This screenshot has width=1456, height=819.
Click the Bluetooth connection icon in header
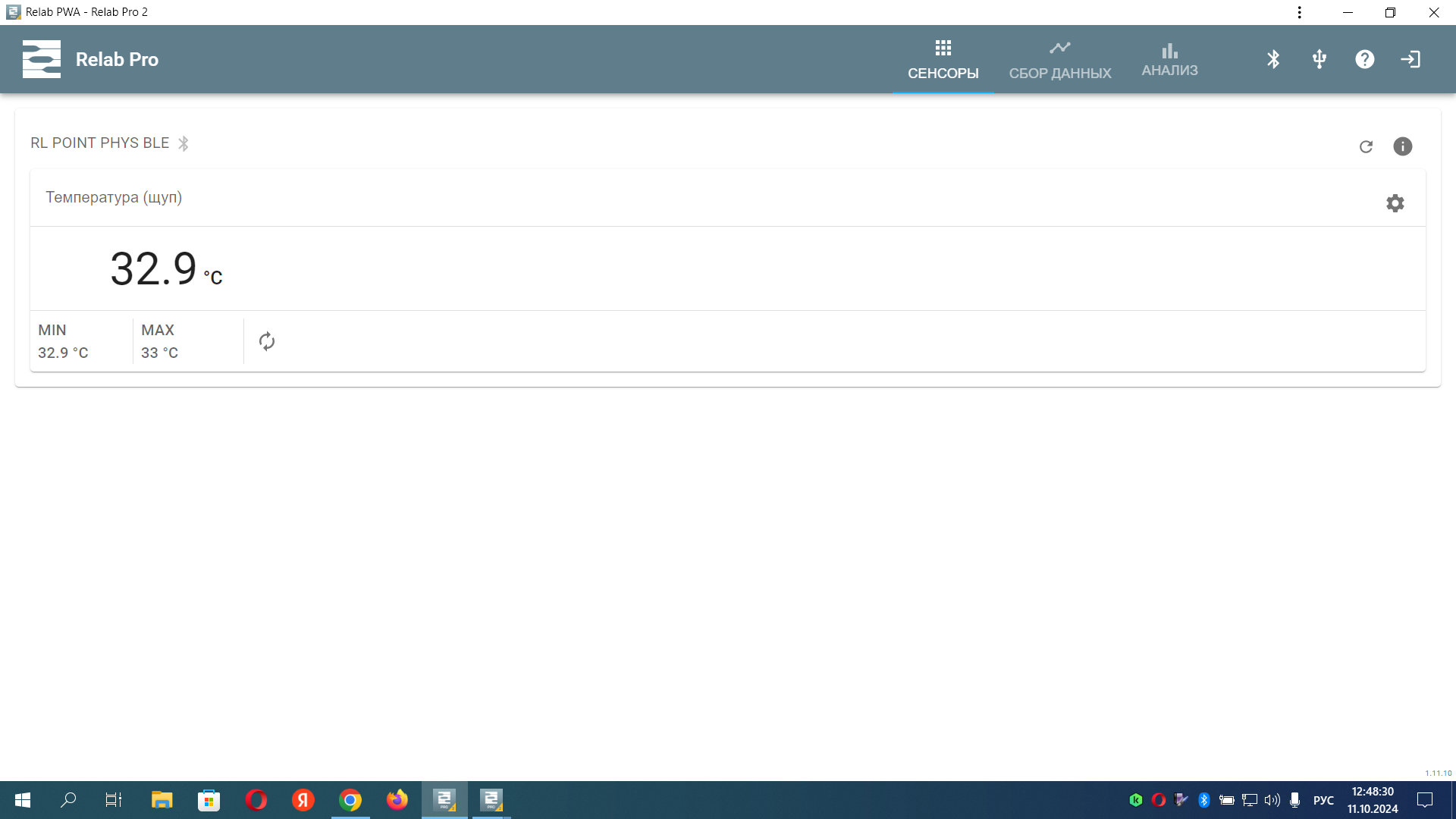coord(1273,59)
